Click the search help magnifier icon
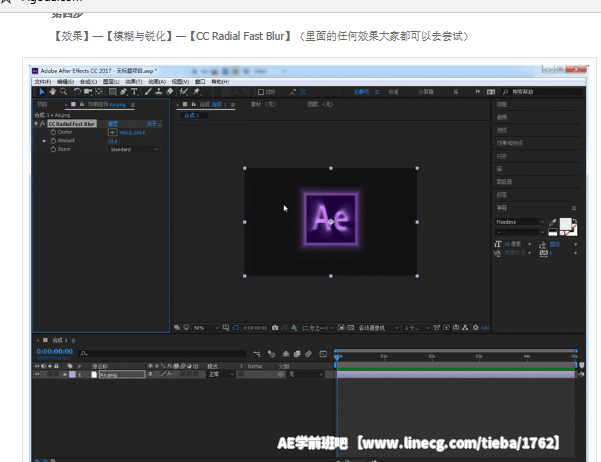Screen dimensions: 601x462 tap(505, 92)
